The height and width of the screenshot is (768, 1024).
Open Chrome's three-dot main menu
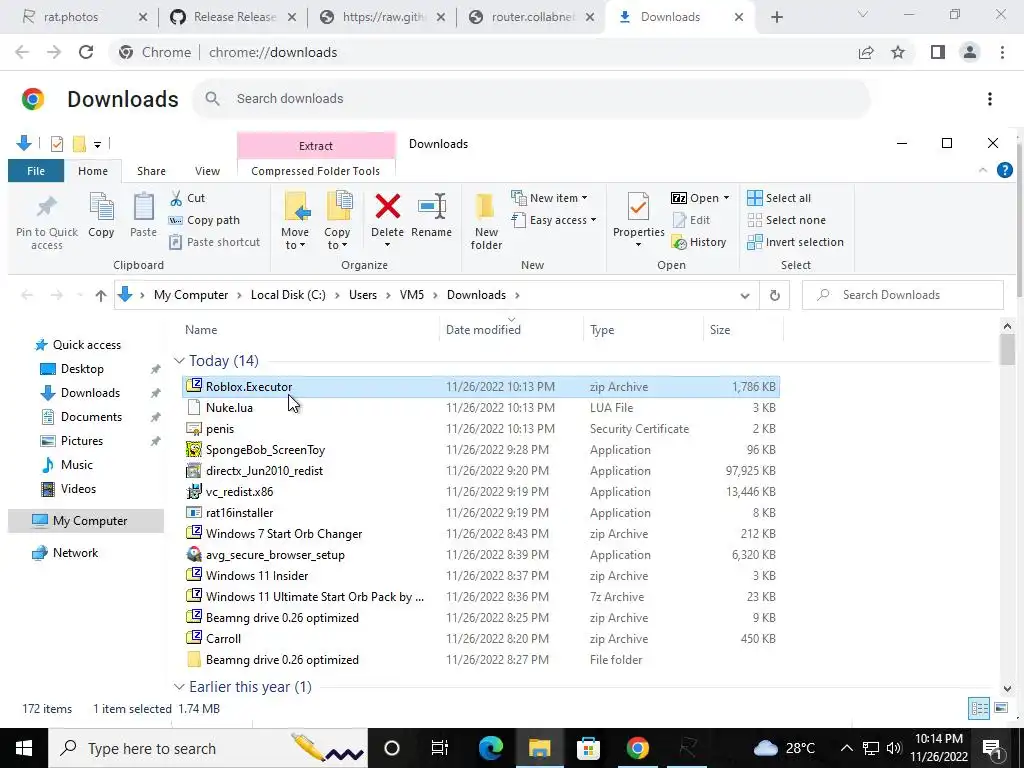(x=1002, y=52)
